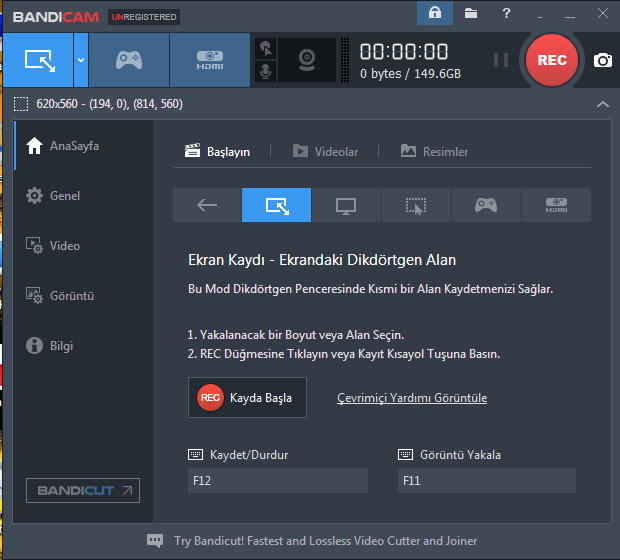Select HDMI mode in mode selector

(x=556, y=205)
